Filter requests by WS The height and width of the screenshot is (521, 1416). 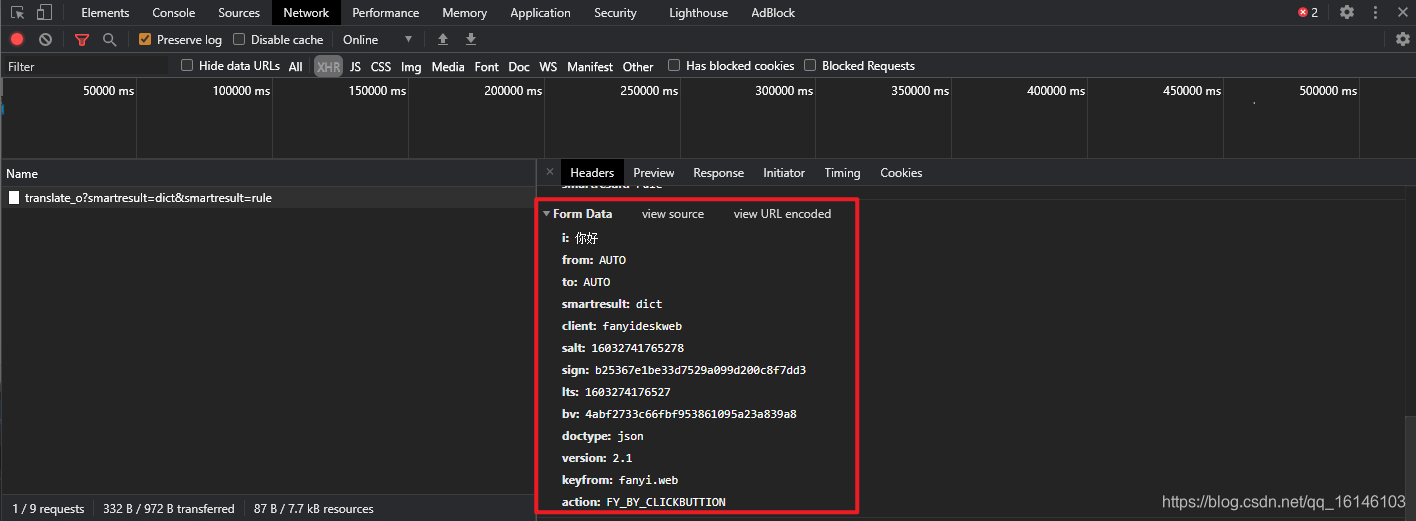pyautogui.click(x=548, y=66)
